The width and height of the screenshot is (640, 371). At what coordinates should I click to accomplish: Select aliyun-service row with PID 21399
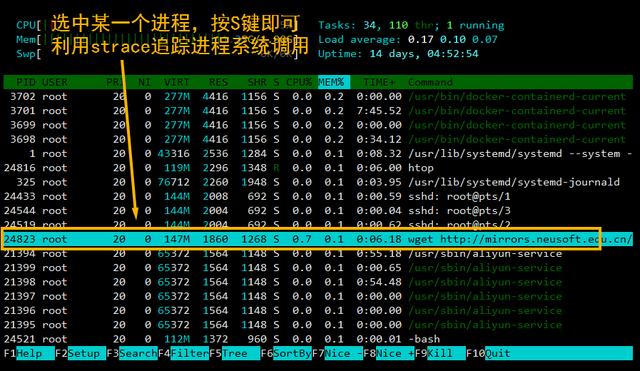tap(318, 268)
